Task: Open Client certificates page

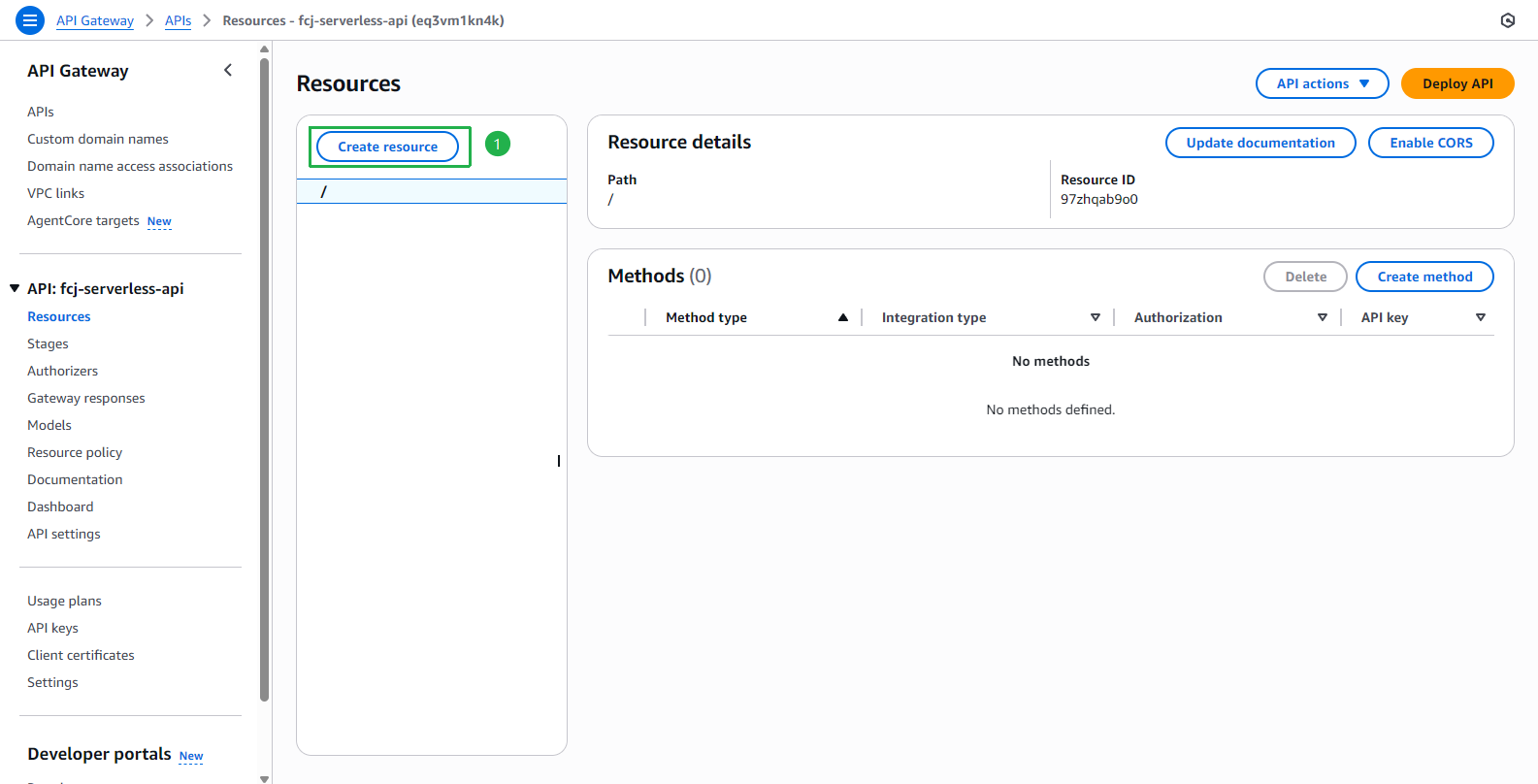Action: click(x=81, y=655)
